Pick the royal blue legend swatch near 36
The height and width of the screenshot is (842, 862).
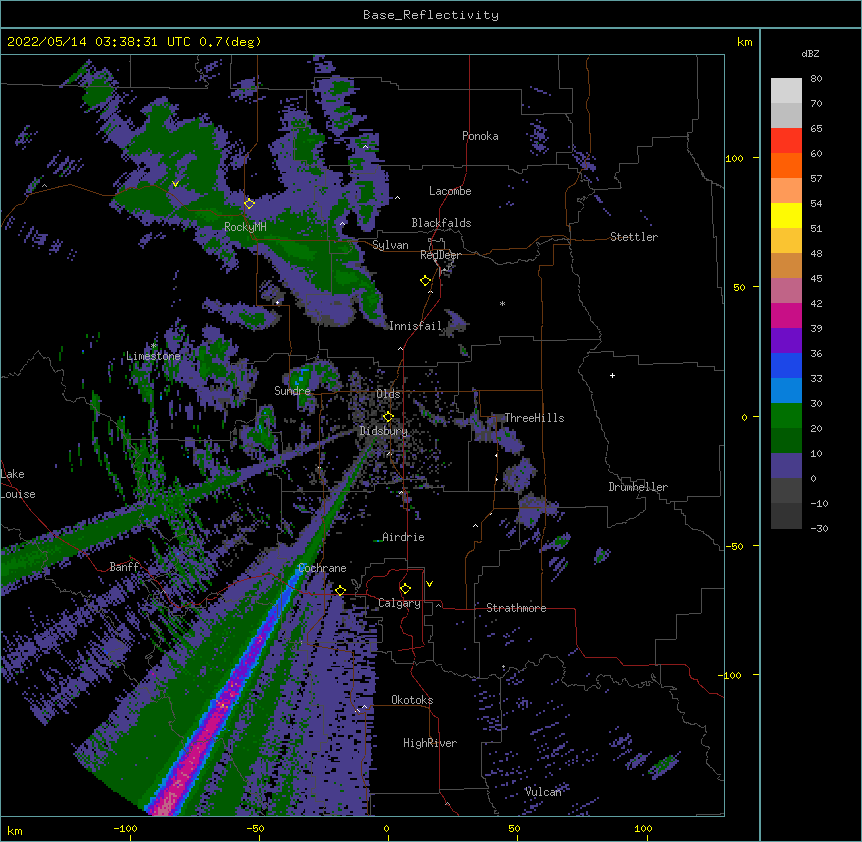786,365
